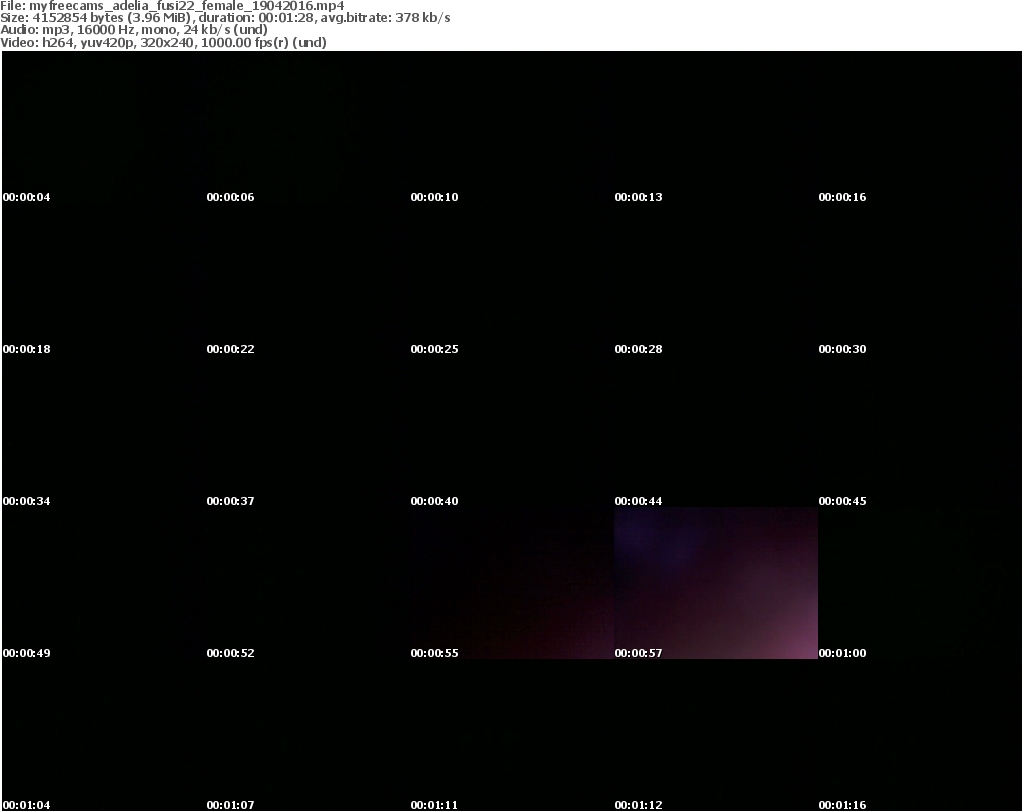The image size is (1024, 811).
Task: Select the thumbnail stamped 00:00:57
Action: tap(716, 583)
